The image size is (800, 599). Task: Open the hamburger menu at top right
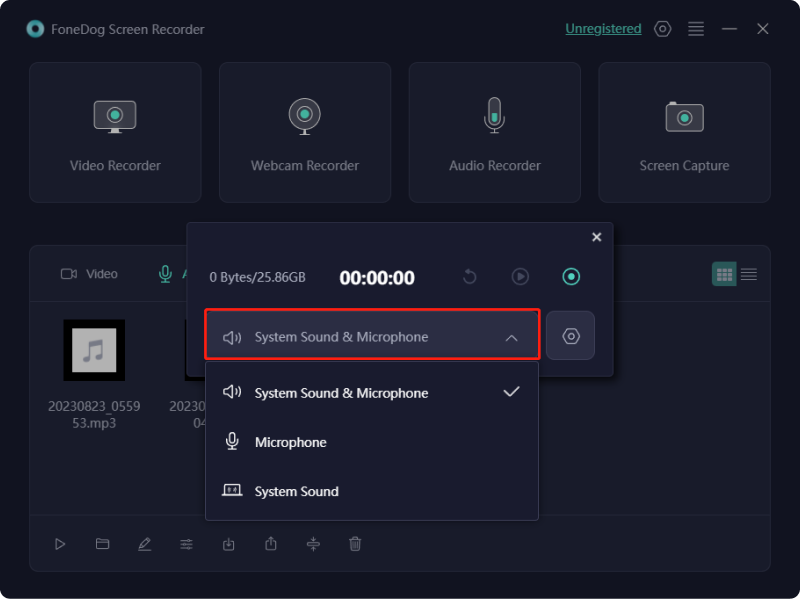[x=696, y=29]
